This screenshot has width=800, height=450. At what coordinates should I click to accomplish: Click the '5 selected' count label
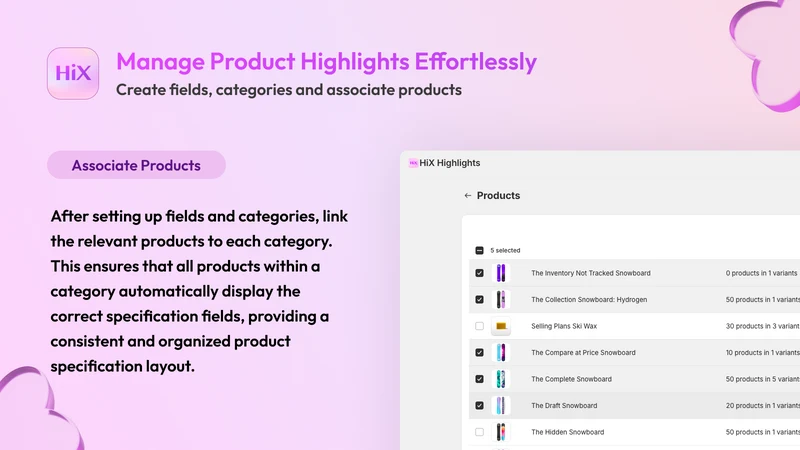coord(505,251)
